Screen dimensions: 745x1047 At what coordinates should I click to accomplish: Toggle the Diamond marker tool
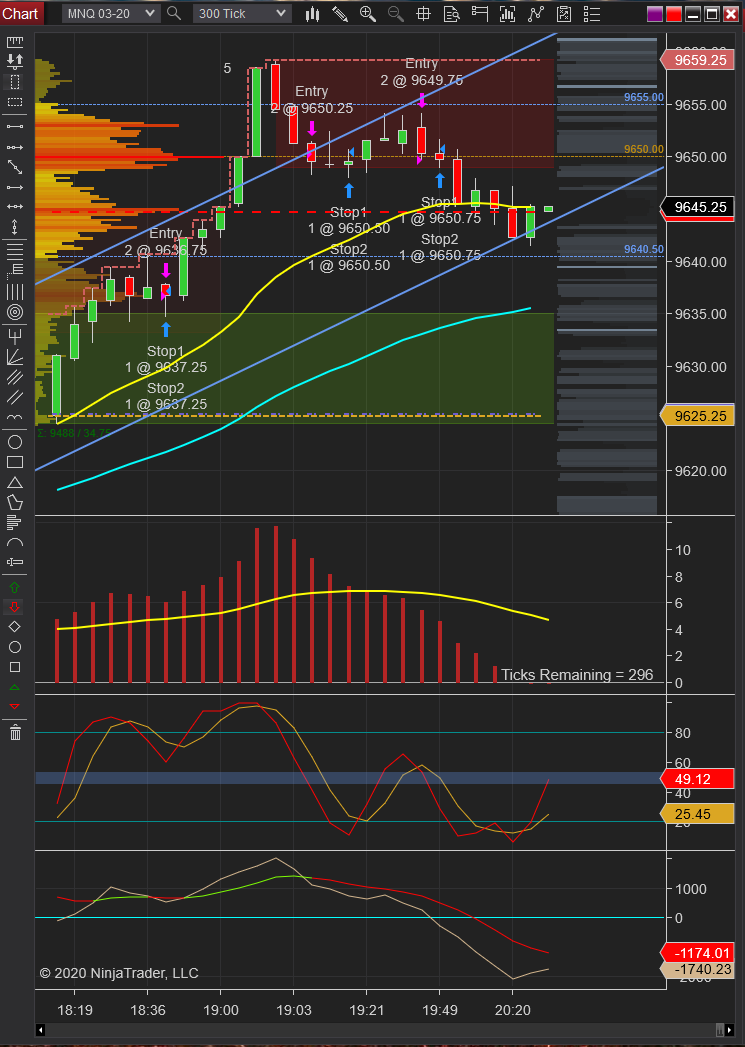15,626
